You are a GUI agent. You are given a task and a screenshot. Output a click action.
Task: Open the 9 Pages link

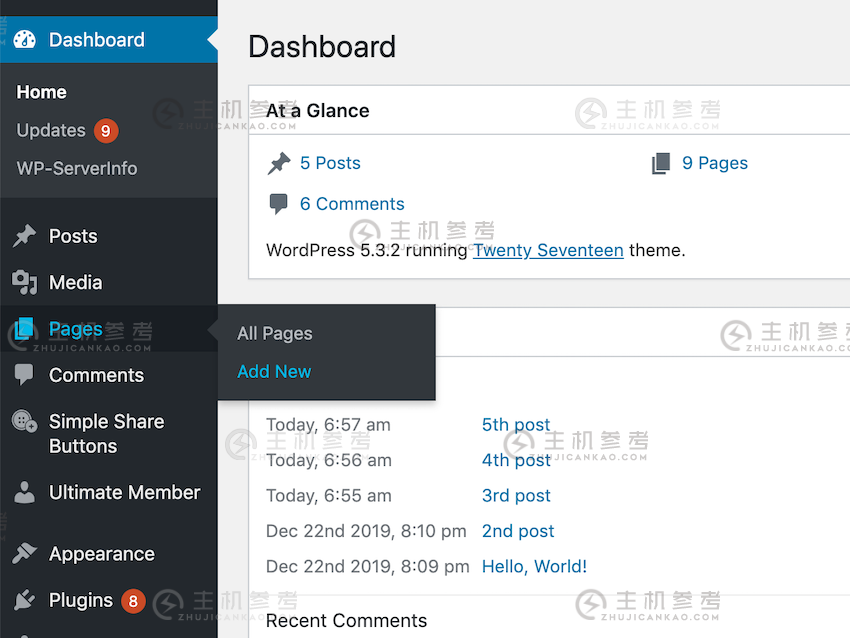point(714,163)
